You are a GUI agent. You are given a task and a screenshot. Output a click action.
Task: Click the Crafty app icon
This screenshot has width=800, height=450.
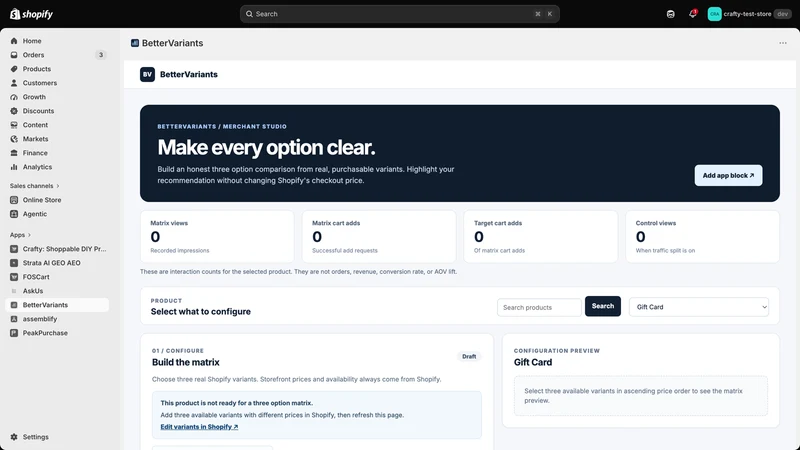(x=14, y=249)
